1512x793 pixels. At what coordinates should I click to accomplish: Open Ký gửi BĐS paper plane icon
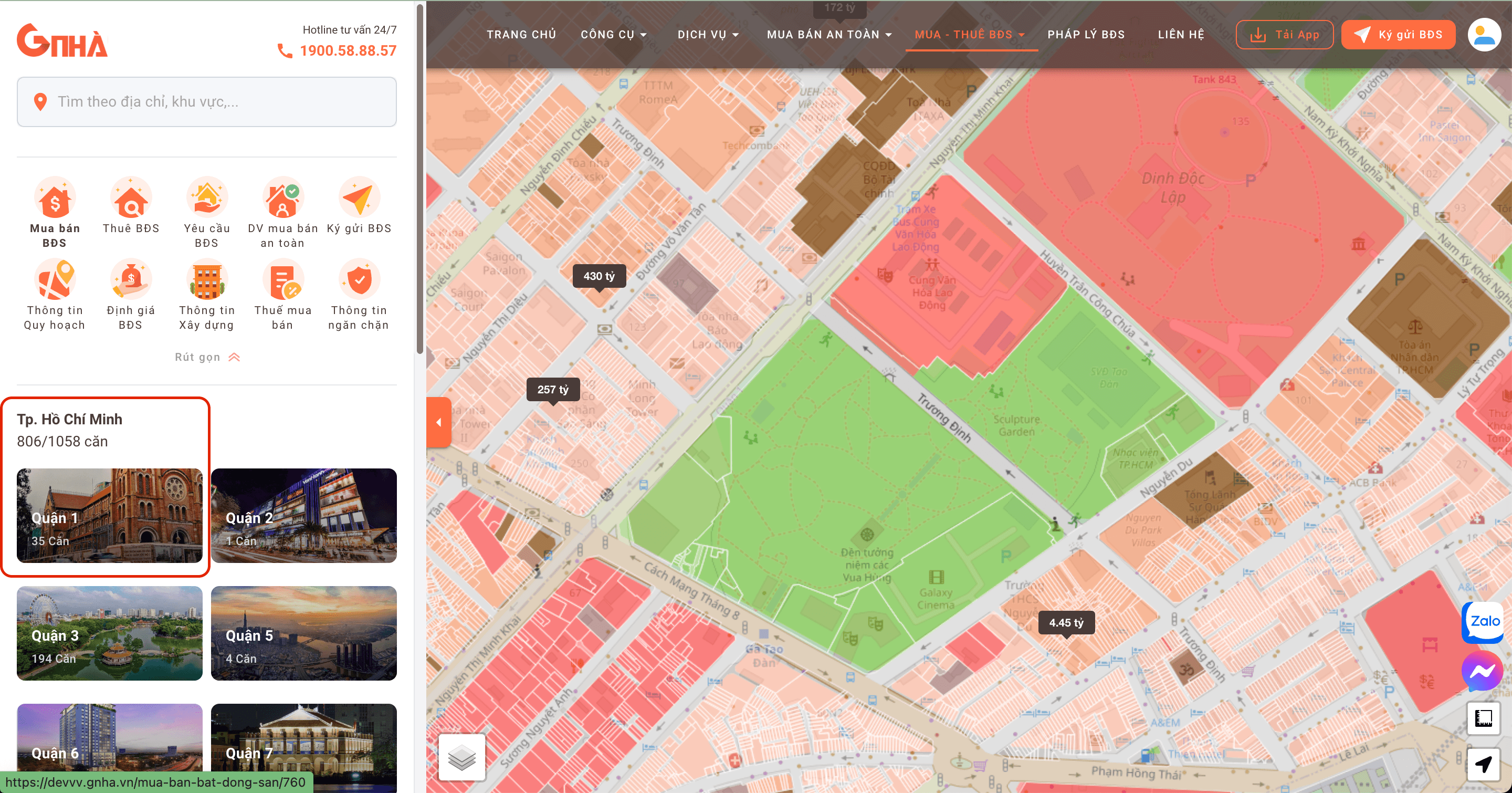[x=359, y=198]
